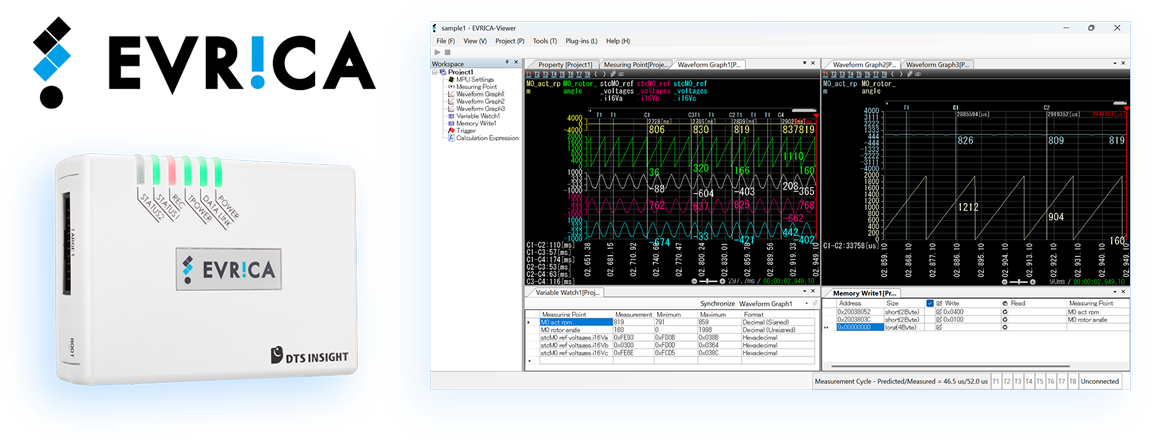The height and width of the screenshot is (440, 1152).
Task: Open the View (V) menu
Action: pyautogui.click(x=475, y=41)
